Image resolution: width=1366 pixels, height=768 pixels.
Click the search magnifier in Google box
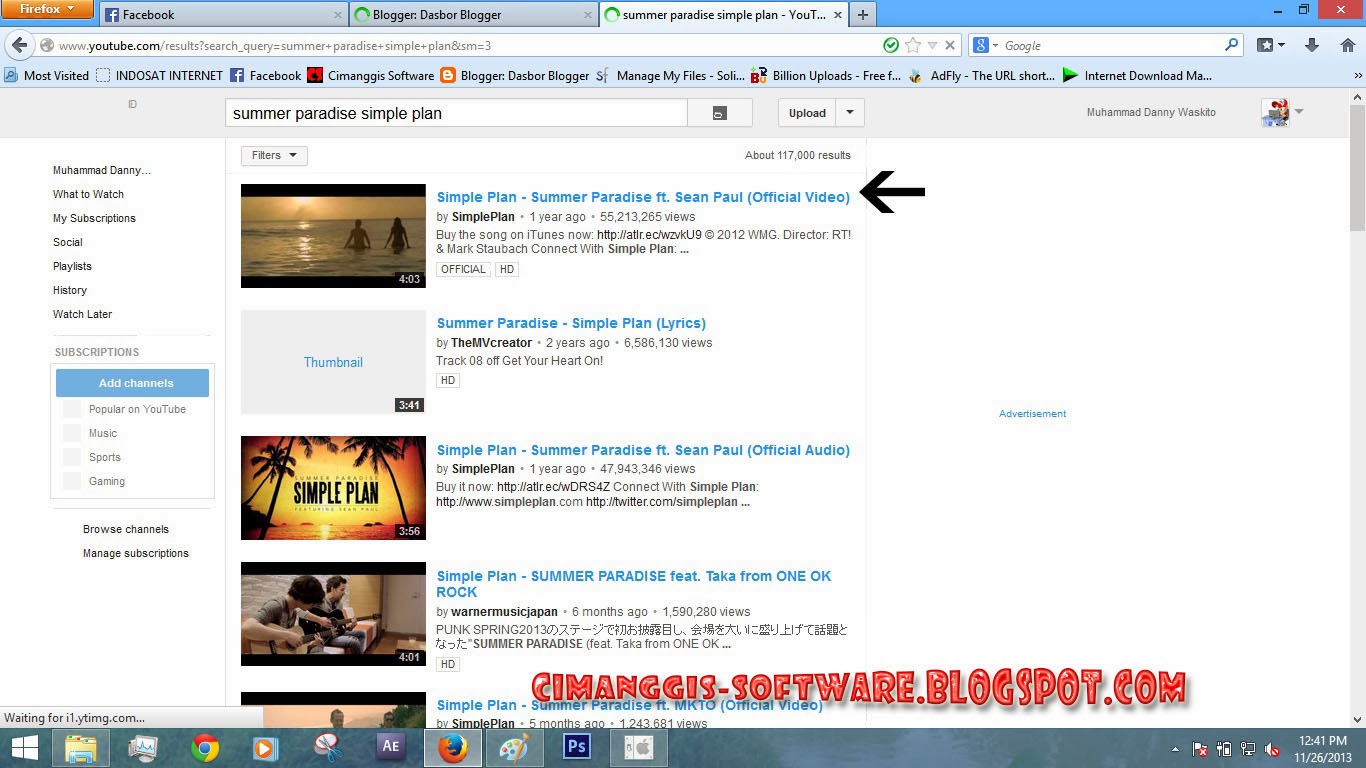(x=1231, y=45)
